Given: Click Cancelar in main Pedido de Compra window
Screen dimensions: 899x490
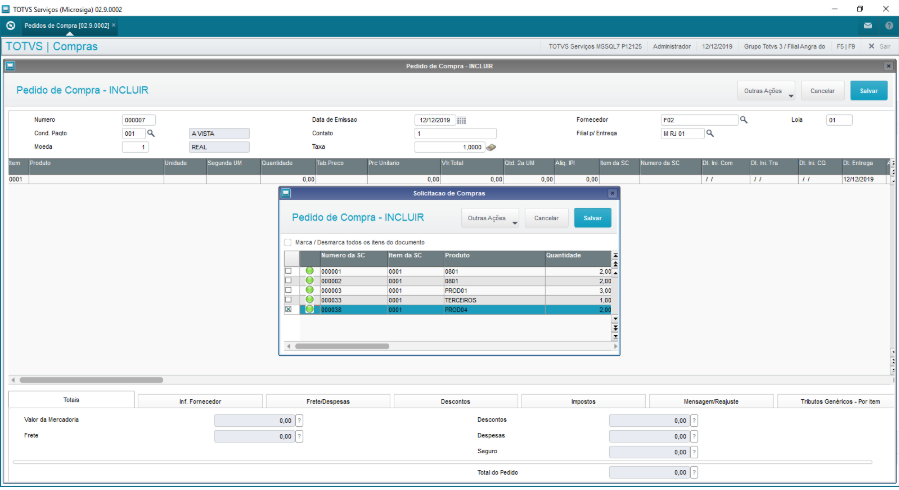Looking at the screenshot, I should coord(822,91).
